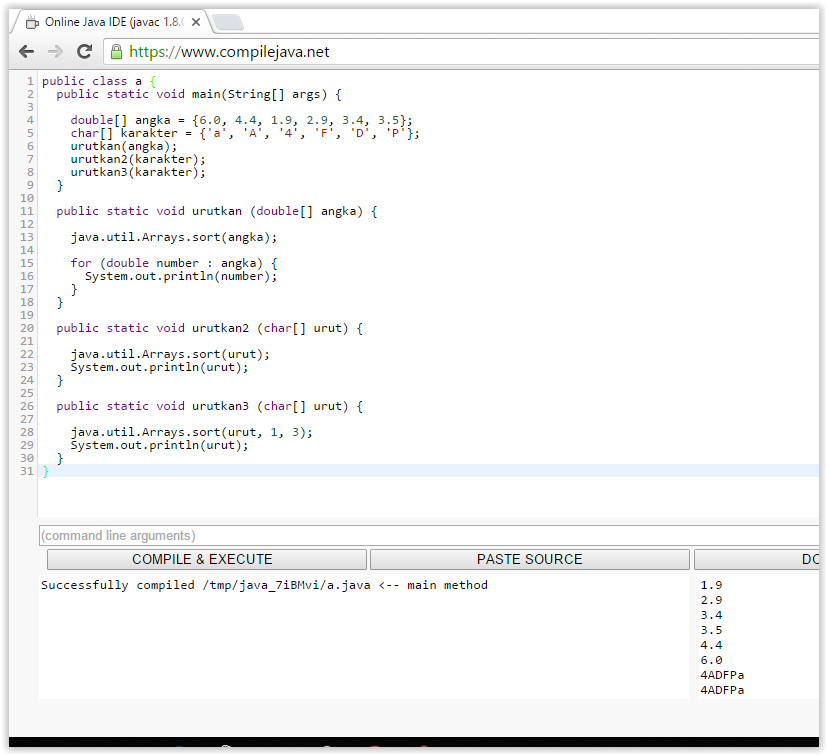
Task: Click line number 26 in the gutter
Action: point(27,406)
